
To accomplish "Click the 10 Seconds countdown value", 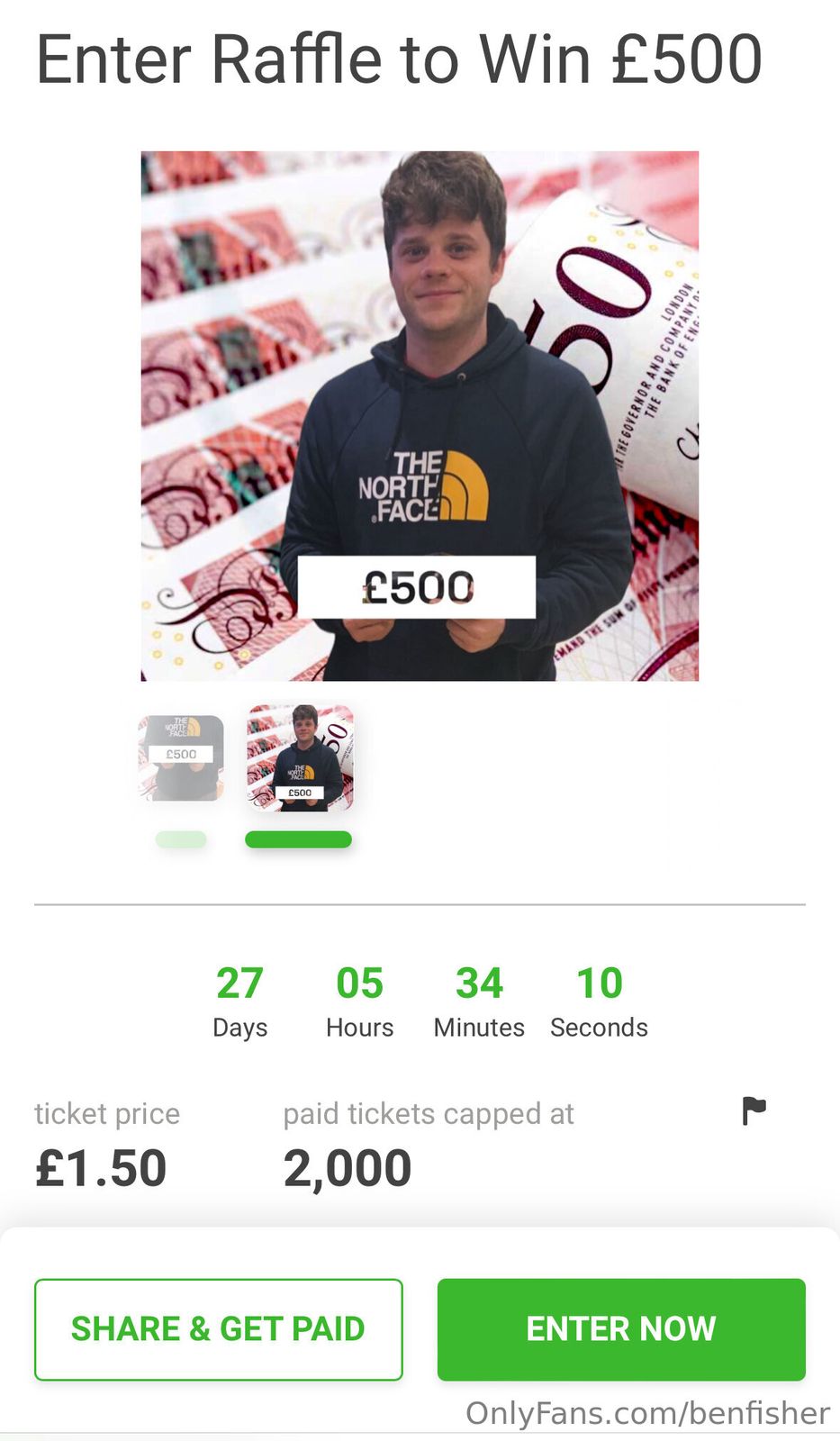I will pyautogui.click(x=599, y=983).
